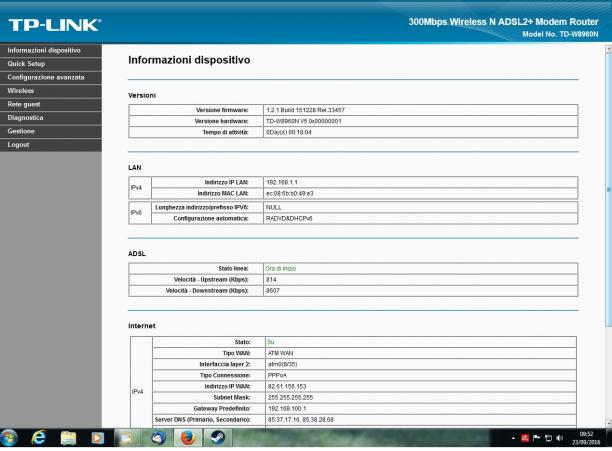
Task: Open the Action Center flag icon
Action: (x=537, y=438)
